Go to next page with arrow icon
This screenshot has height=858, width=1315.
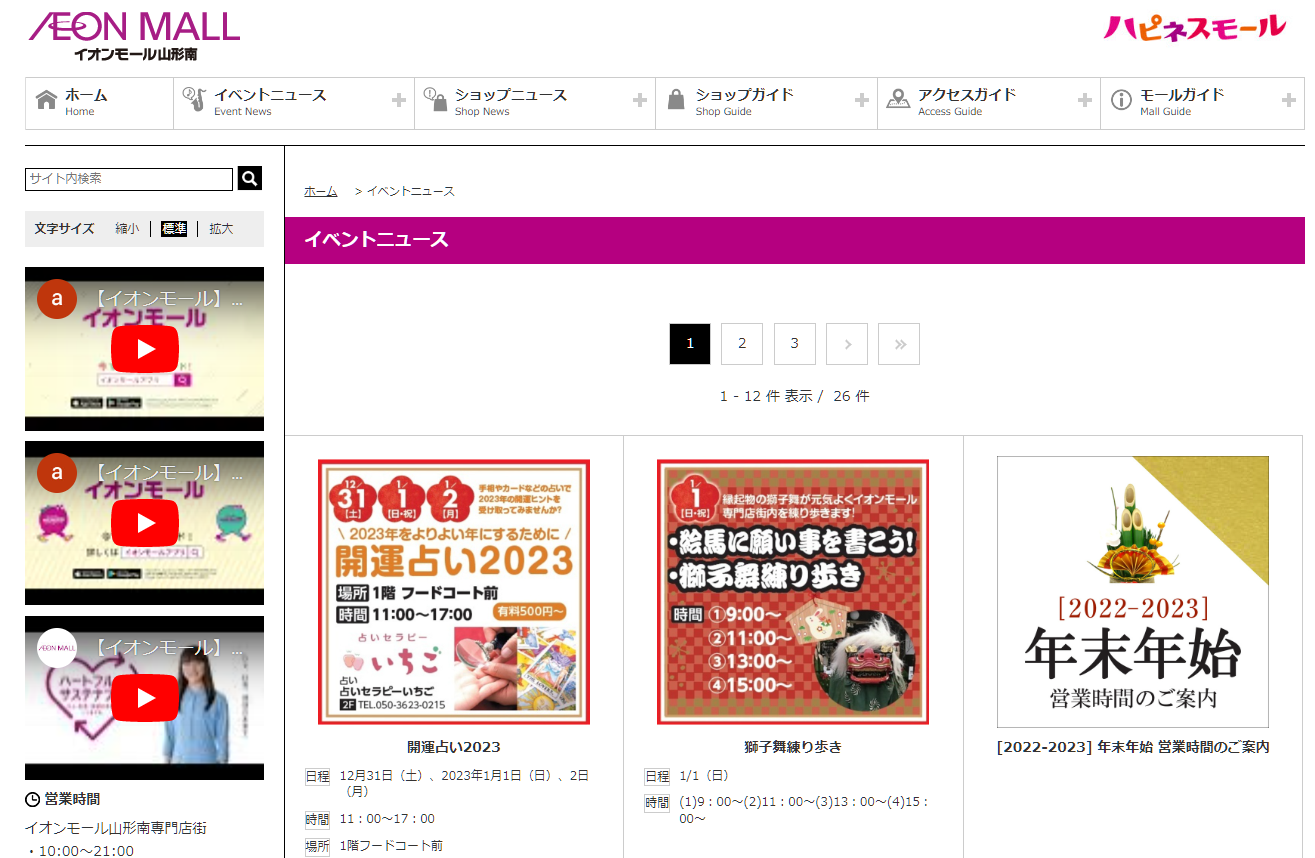(x=847, y=344)
